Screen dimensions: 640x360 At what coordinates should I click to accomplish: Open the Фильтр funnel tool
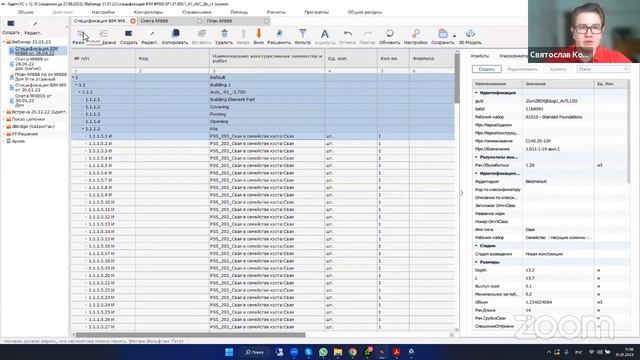tap(302, 33)
